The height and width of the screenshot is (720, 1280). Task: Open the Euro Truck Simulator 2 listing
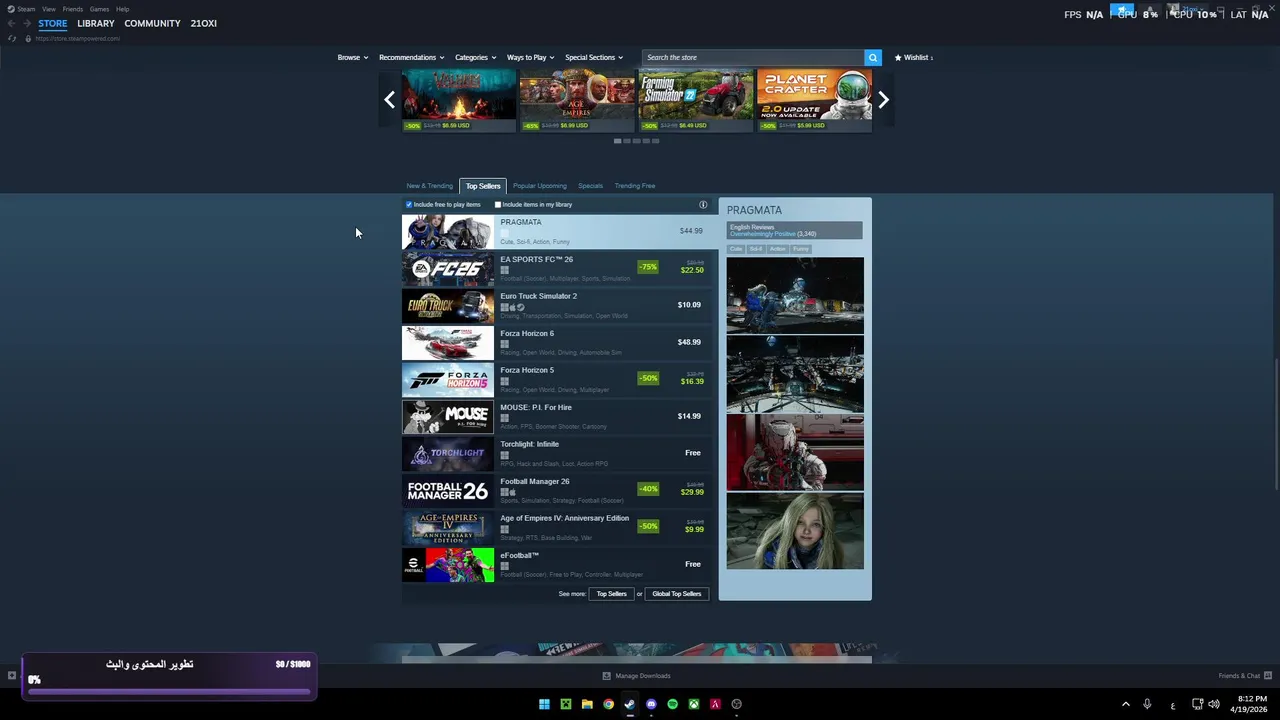559,306
